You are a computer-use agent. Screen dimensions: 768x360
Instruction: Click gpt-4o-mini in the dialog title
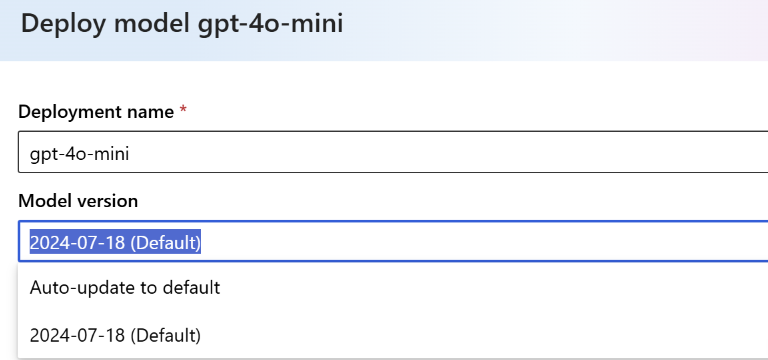270,24
